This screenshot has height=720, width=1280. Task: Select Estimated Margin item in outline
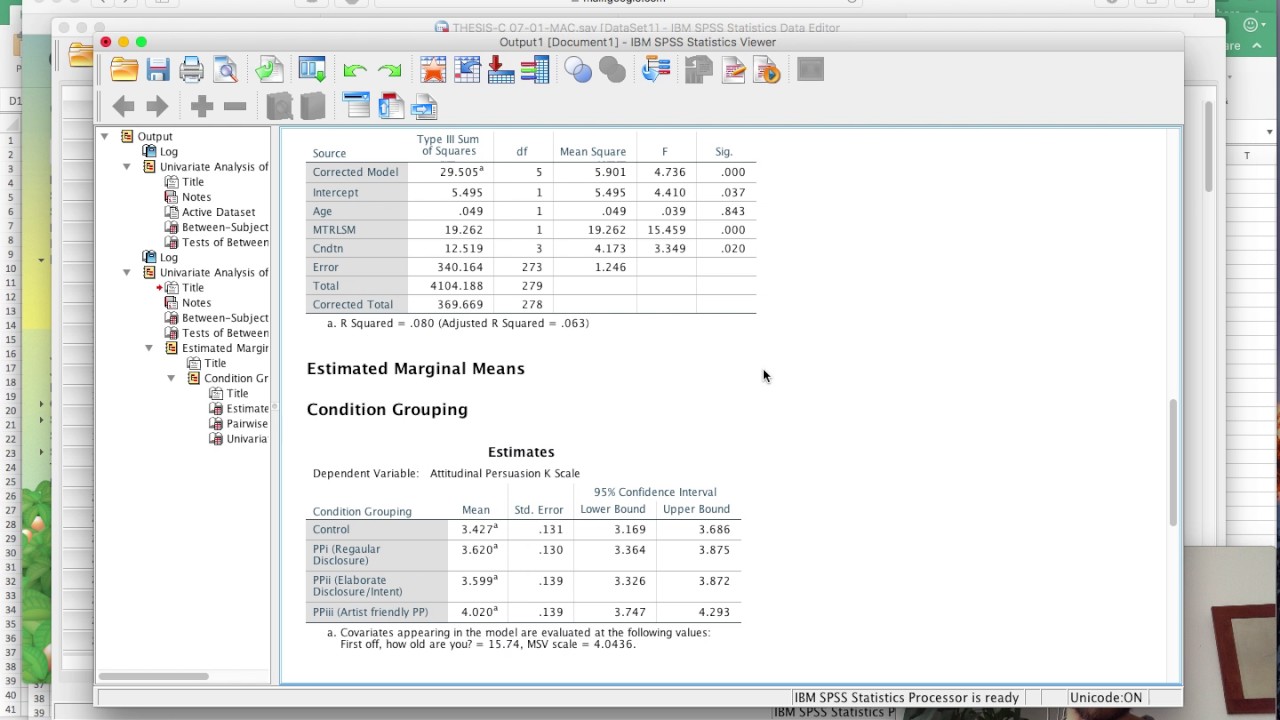pyautogui.click(x=225, y=348)
